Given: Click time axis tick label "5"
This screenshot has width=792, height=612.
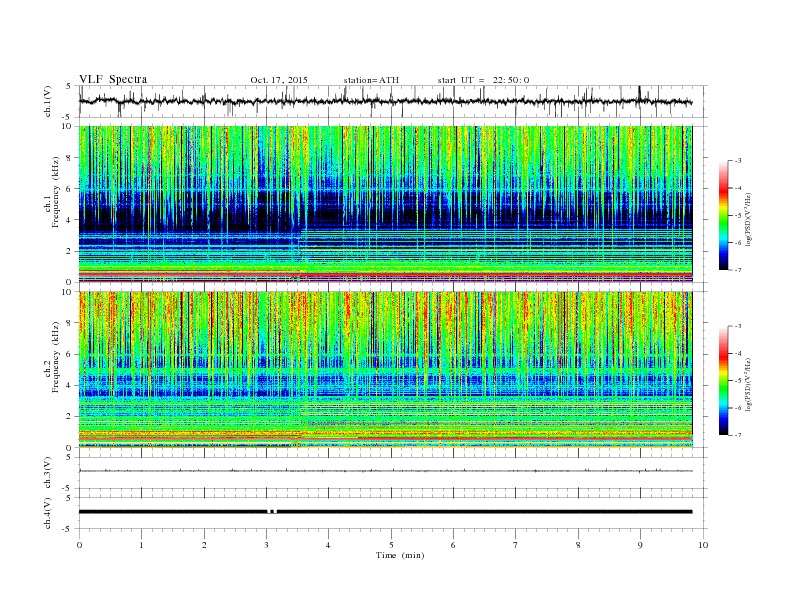Looking at the screenshot, I should [391, 545].
